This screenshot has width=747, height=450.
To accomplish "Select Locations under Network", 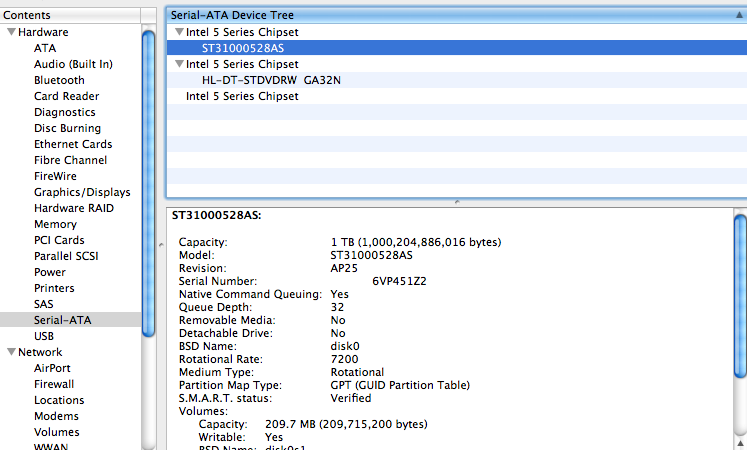I will (59, 400).
